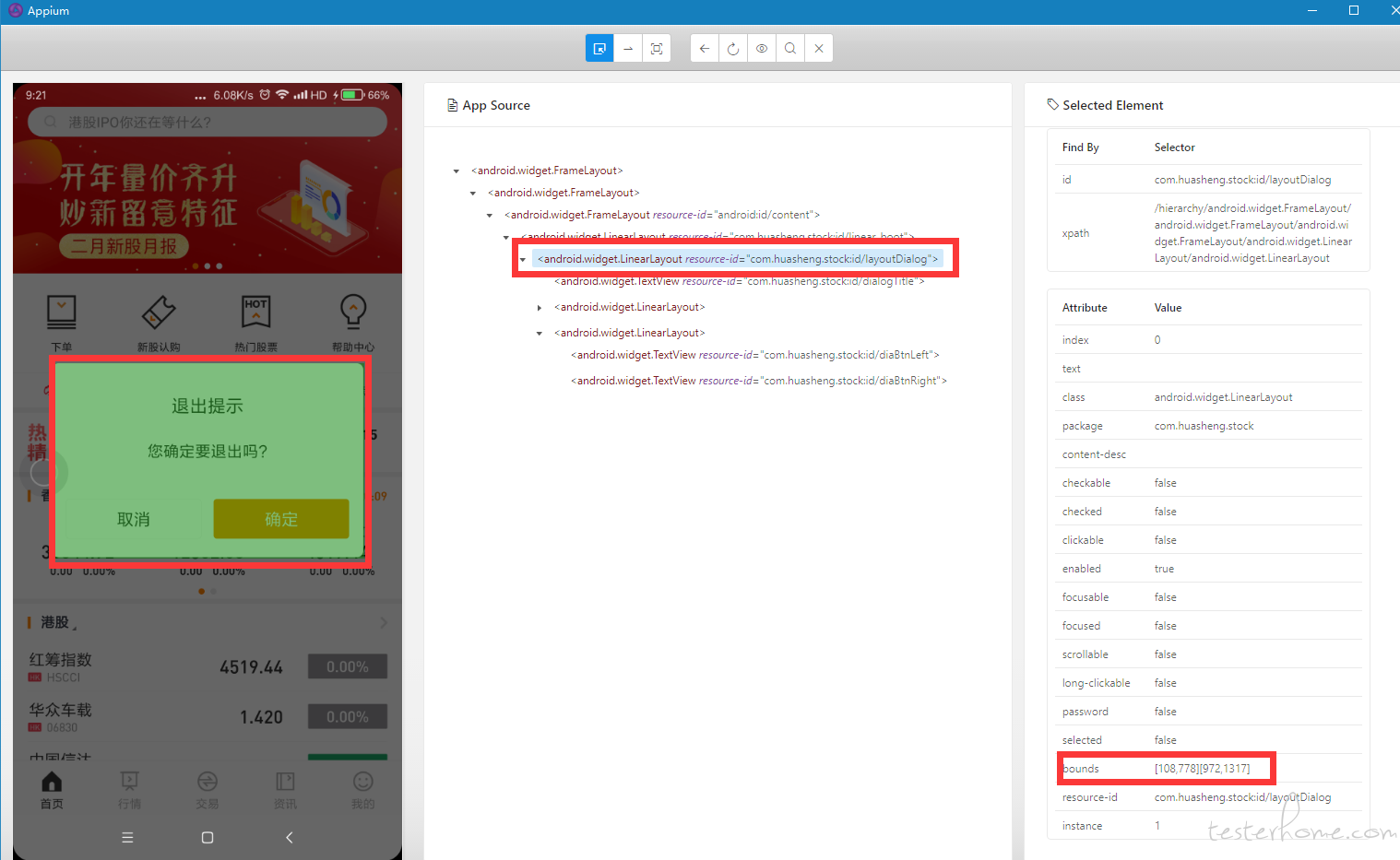Collapse the LinearLayout containing diaBtnLeft
Screen dimensions: 1400x860
pyautogui.click(x=540, y=333)
